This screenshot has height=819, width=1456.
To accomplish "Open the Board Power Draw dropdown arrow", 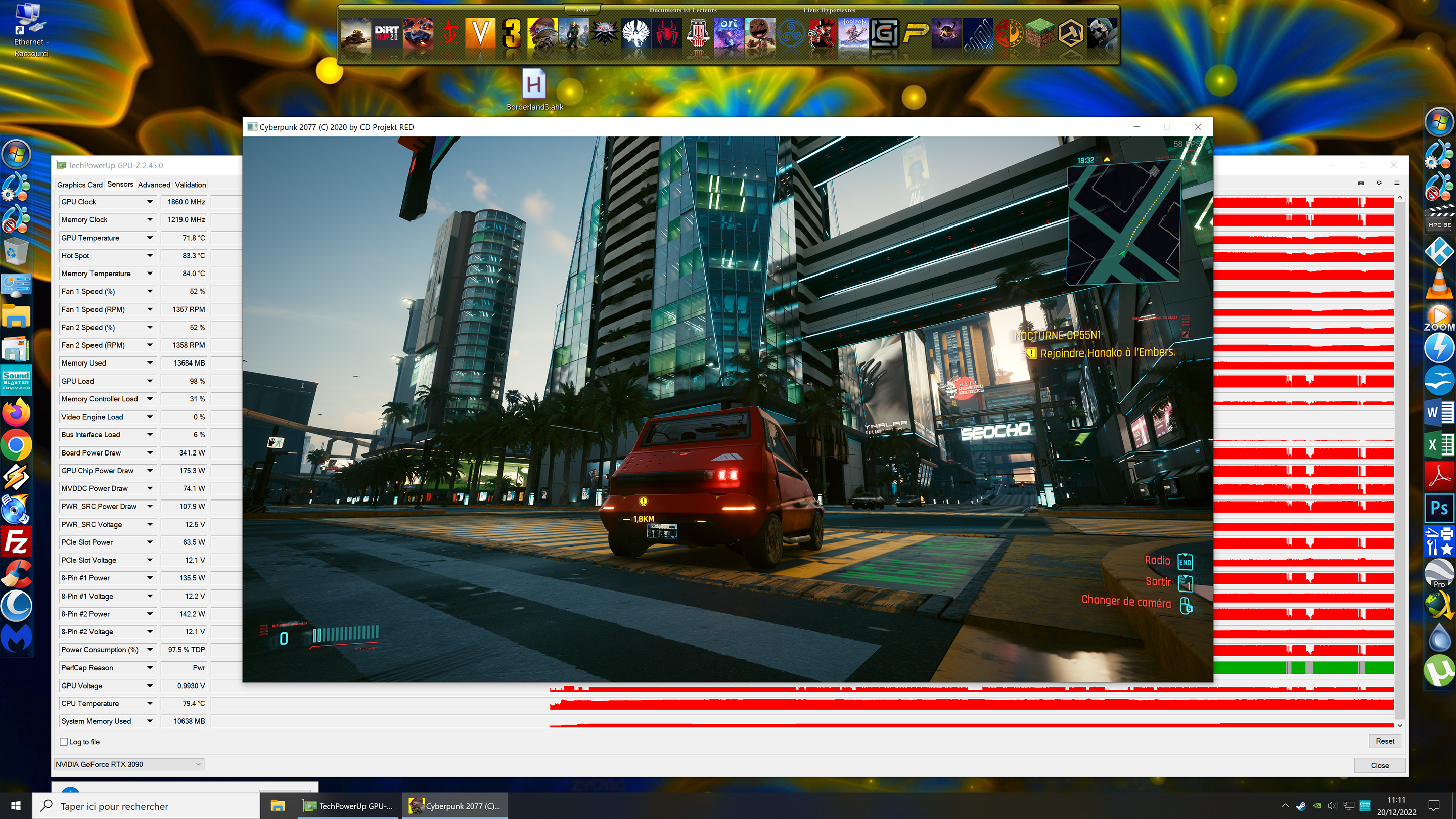I will click(x=150, y=453).
